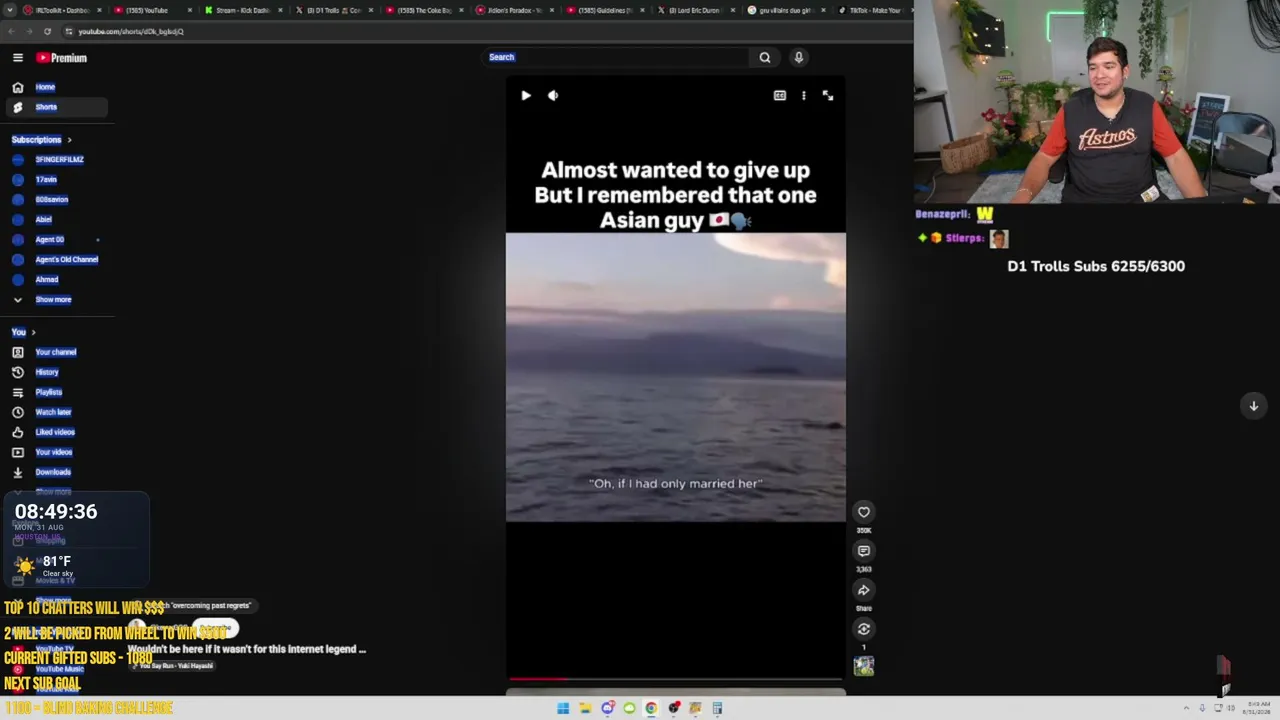Open the Calculator app from the taskbar
This screenshot has width=1280, height=720.
click(717, 708)
